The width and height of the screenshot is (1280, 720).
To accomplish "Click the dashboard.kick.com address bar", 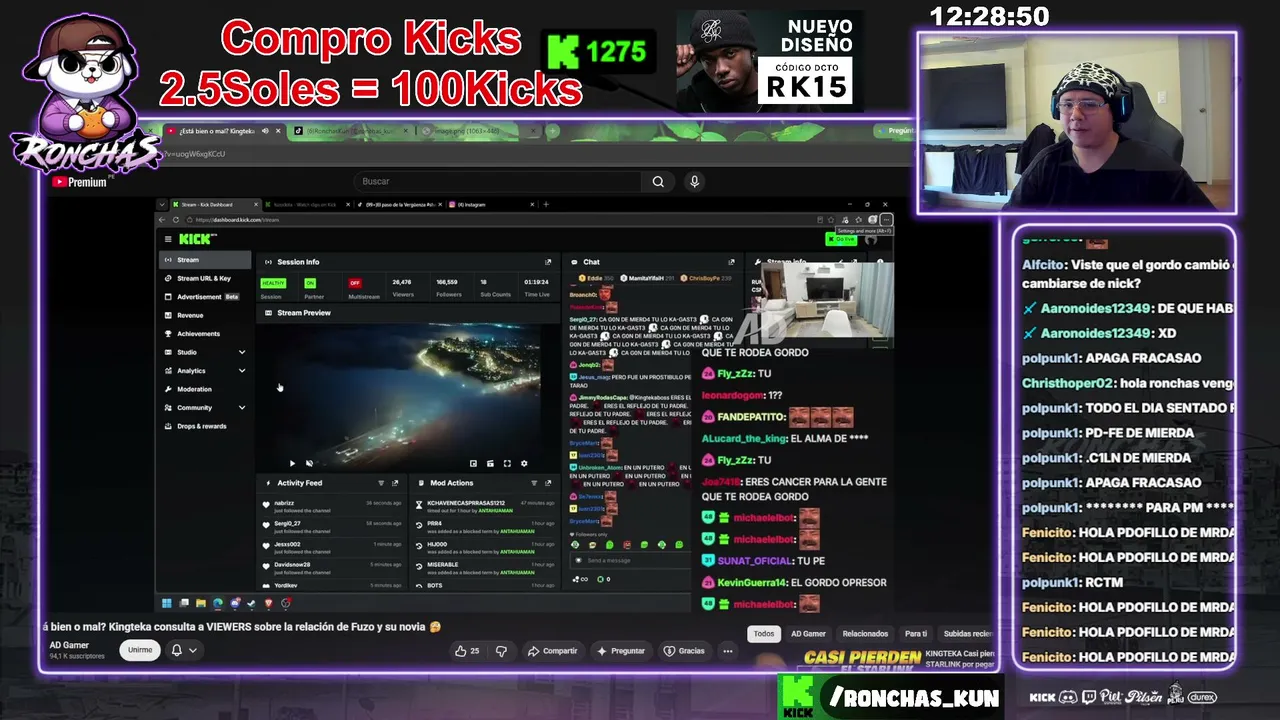I will pos(500,220).
